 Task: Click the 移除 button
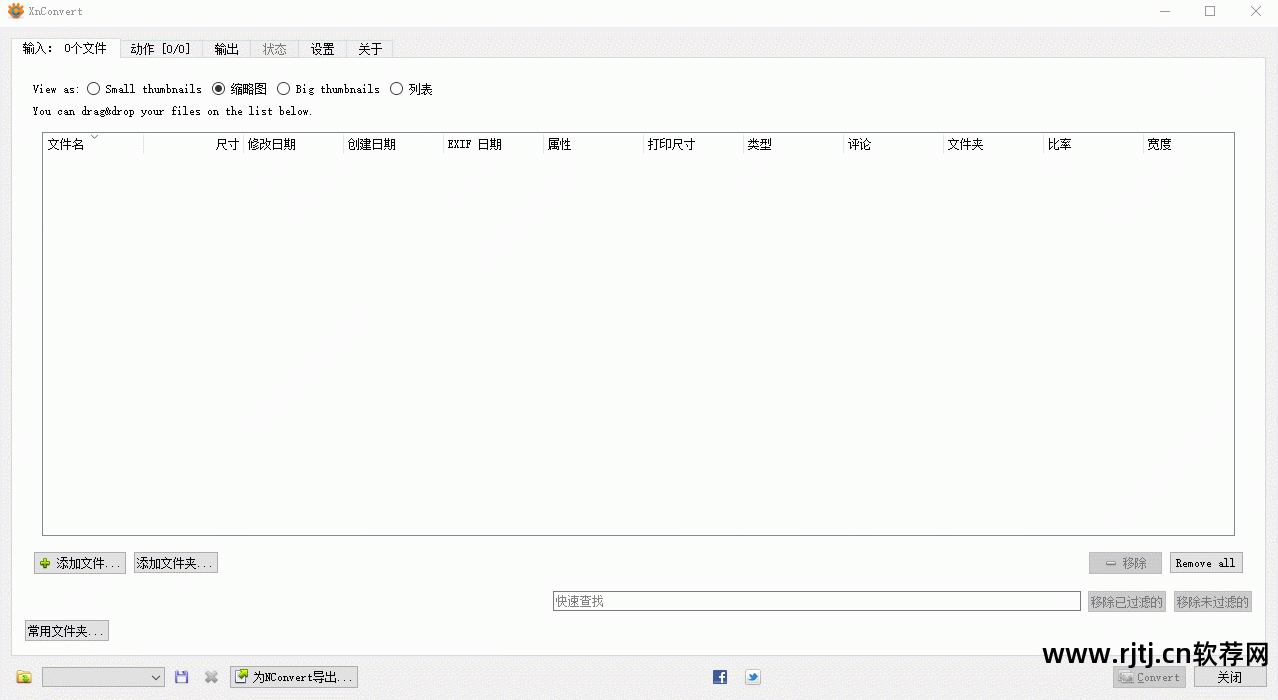1125,563
